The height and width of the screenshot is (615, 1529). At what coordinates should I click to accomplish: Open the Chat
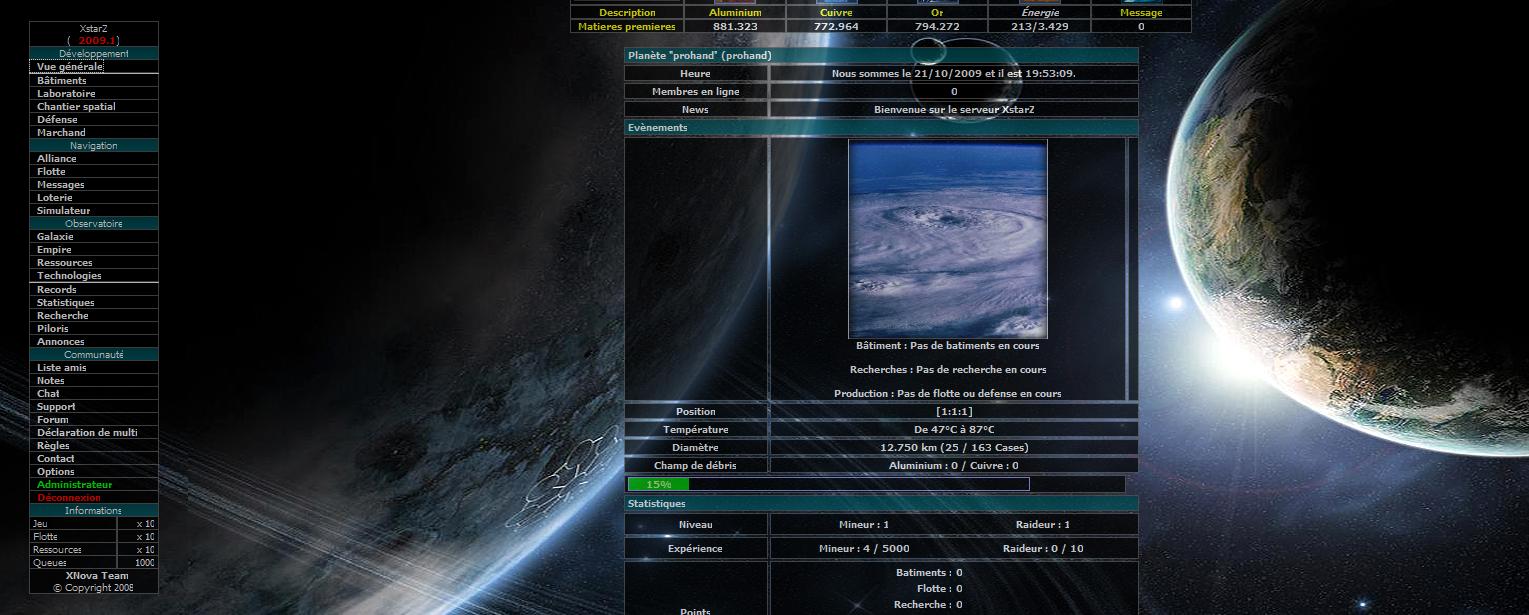tap(48, 394)
